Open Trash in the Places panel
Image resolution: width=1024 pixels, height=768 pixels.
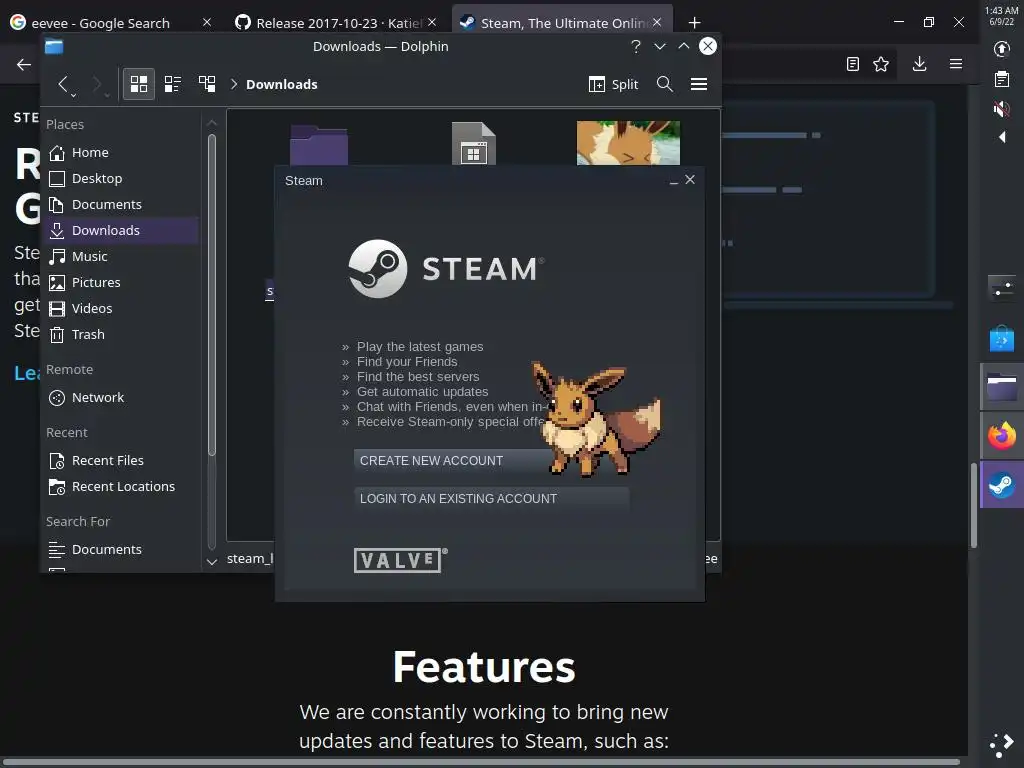121,334
